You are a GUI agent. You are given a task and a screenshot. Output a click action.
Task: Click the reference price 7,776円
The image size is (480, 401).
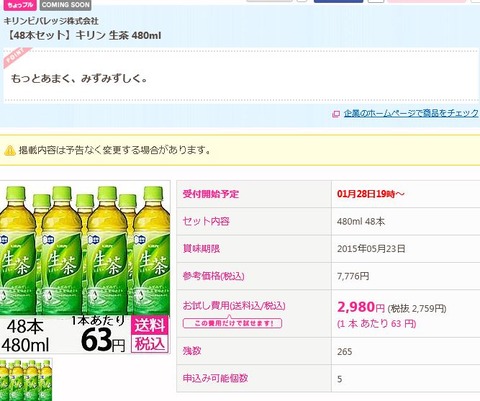[353, 276]
